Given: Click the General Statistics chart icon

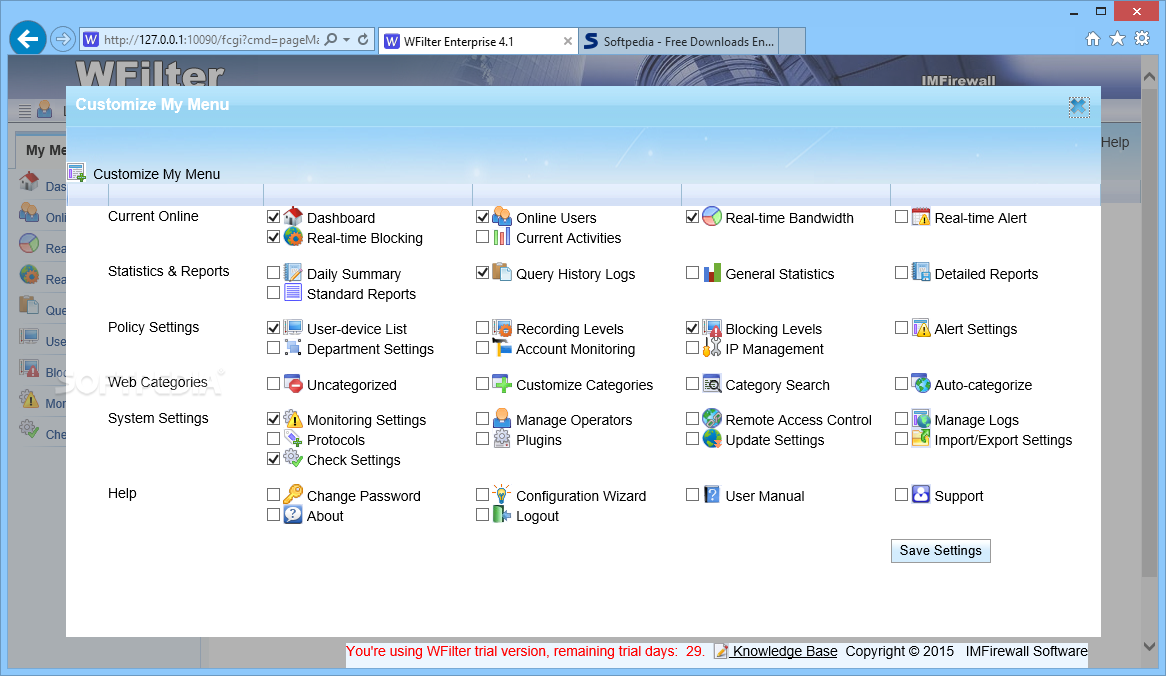Looking at the screenshot, I should pyautogui.click(x=712, y=272).
